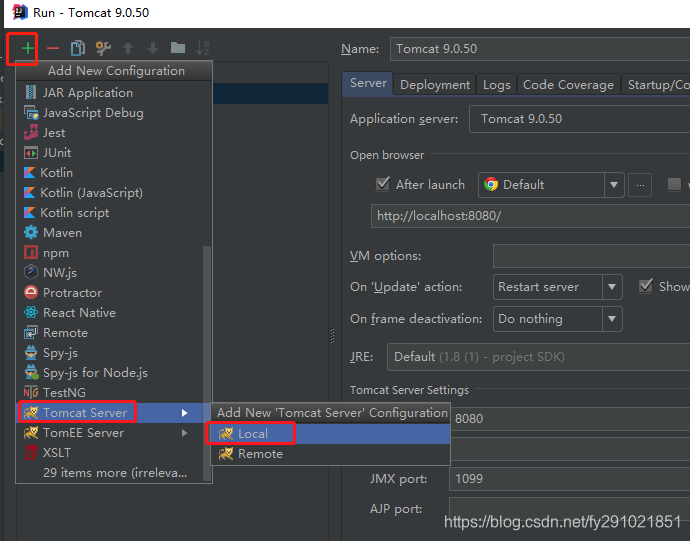Toggle the Show dialog checkbox

click(646, 286)
